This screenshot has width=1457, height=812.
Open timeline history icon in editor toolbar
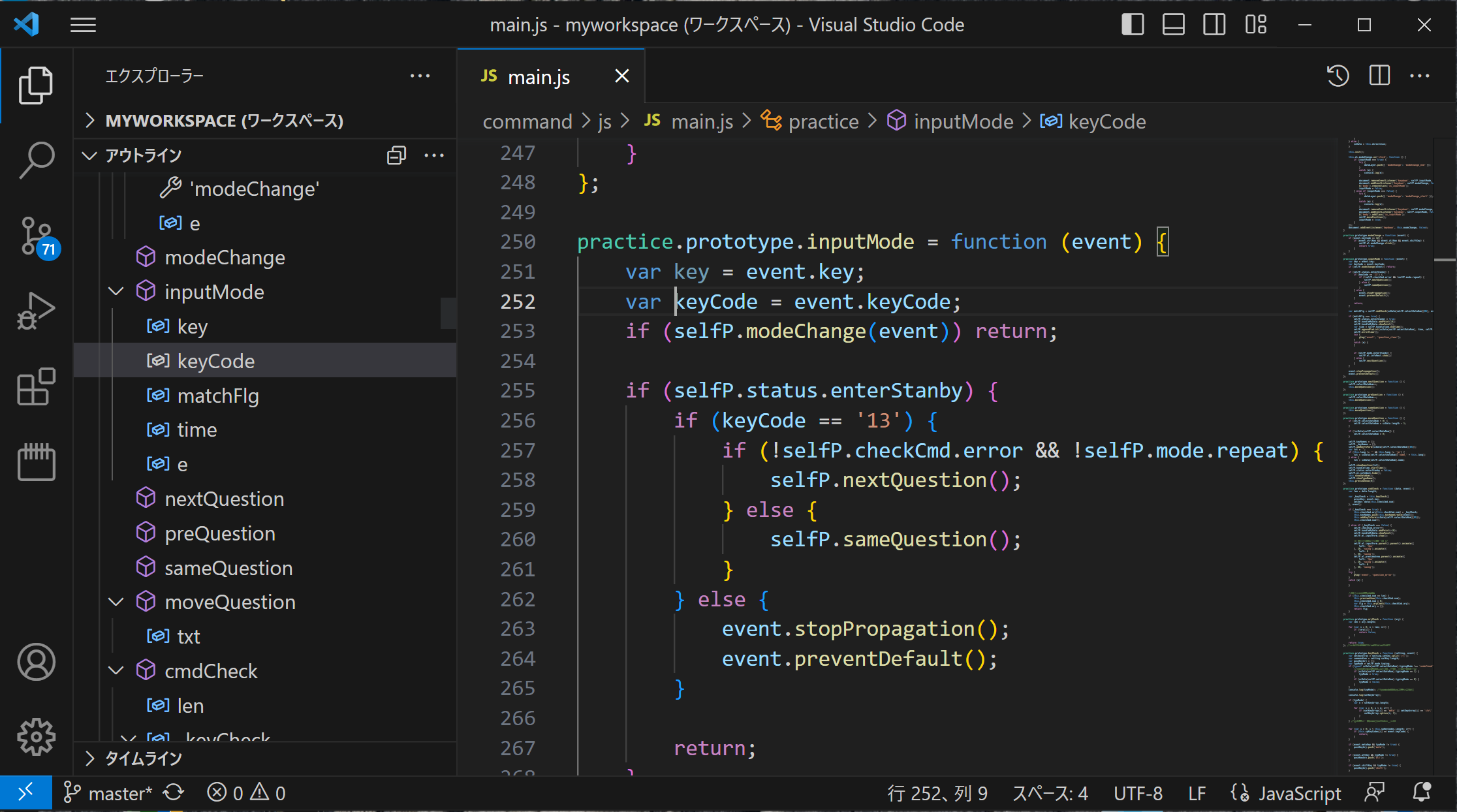[1338, 76]
